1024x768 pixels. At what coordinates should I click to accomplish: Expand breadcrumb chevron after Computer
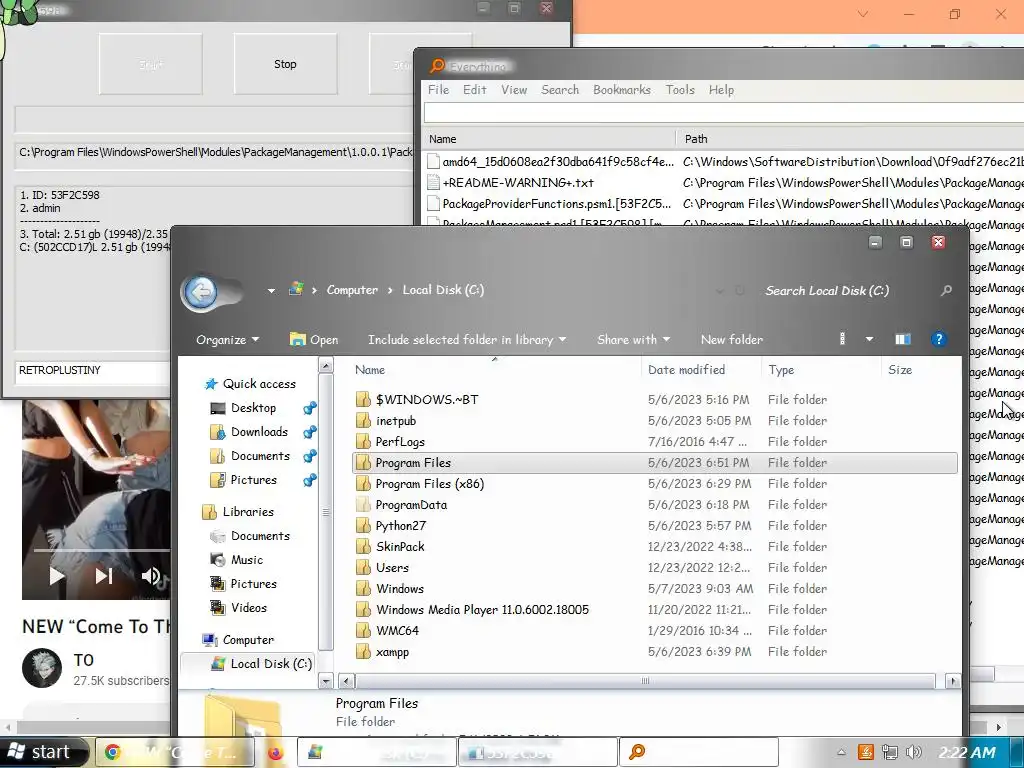tap(390, 290)
